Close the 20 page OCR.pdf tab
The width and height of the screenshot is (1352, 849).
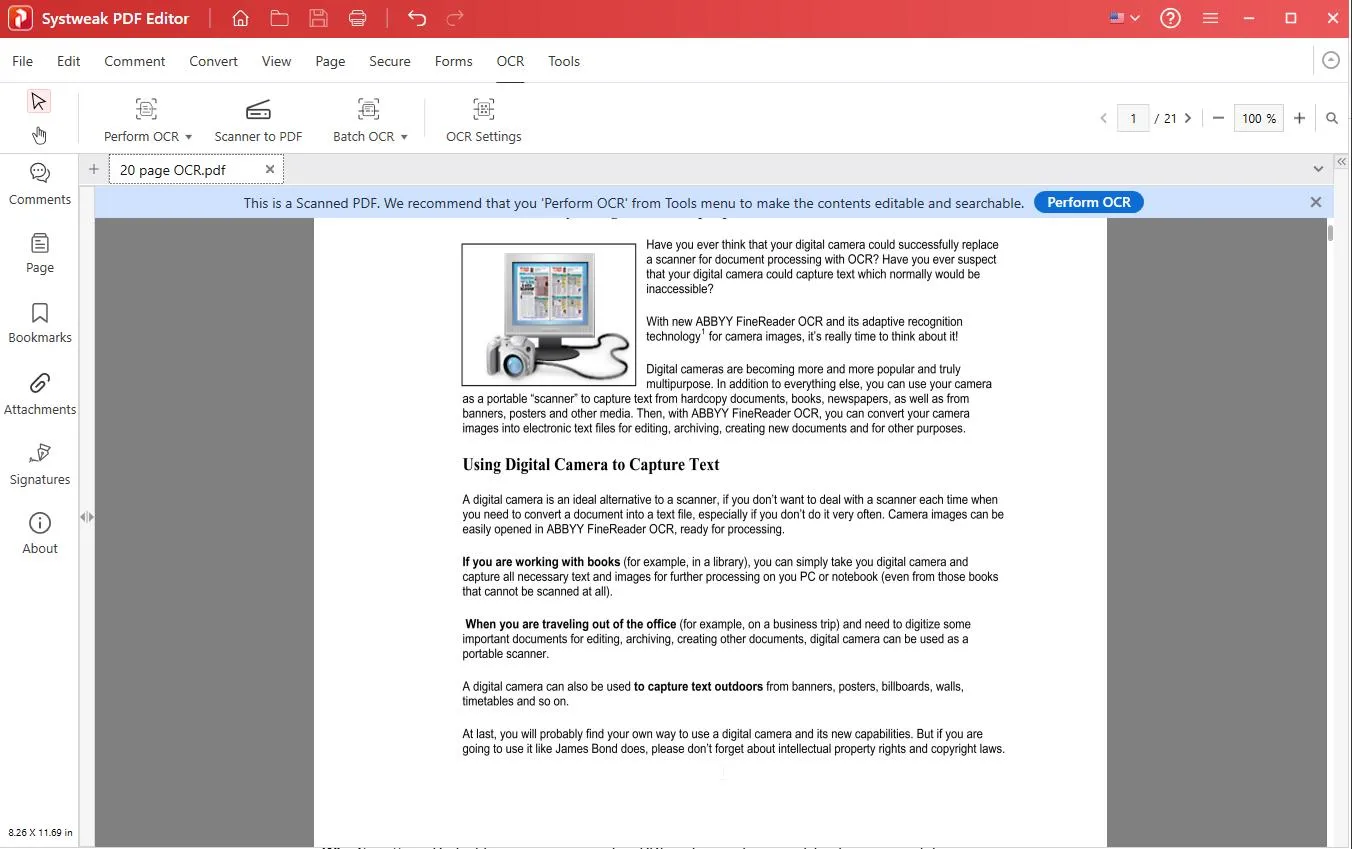tap(270, 169)
